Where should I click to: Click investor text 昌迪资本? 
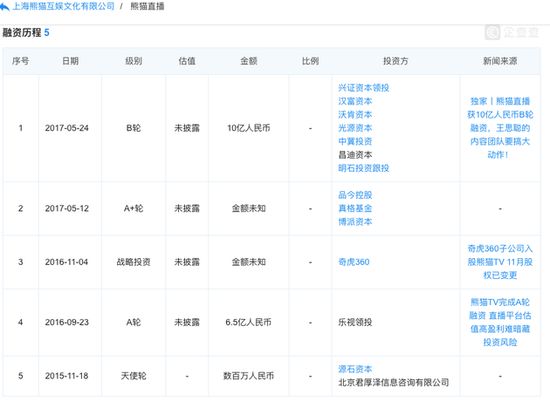click(x=355, y=155)
